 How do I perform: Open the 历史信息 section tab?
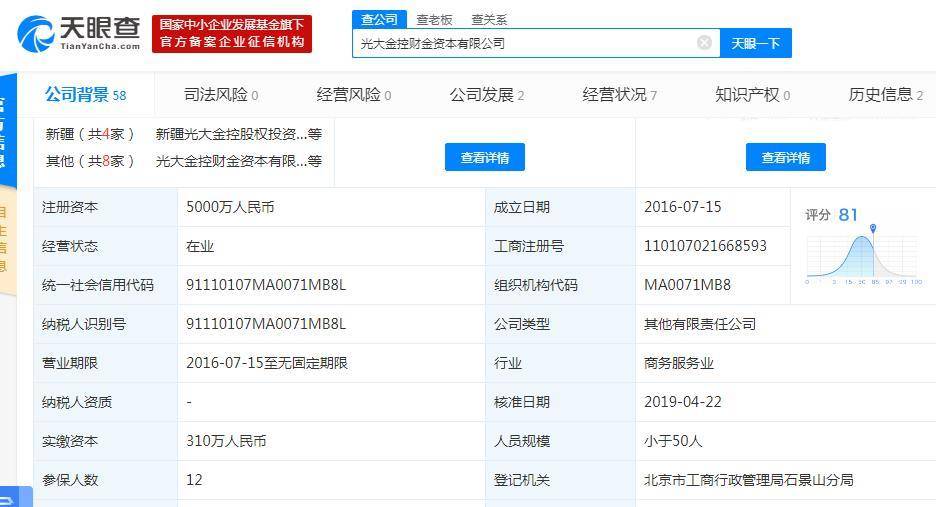886,94
